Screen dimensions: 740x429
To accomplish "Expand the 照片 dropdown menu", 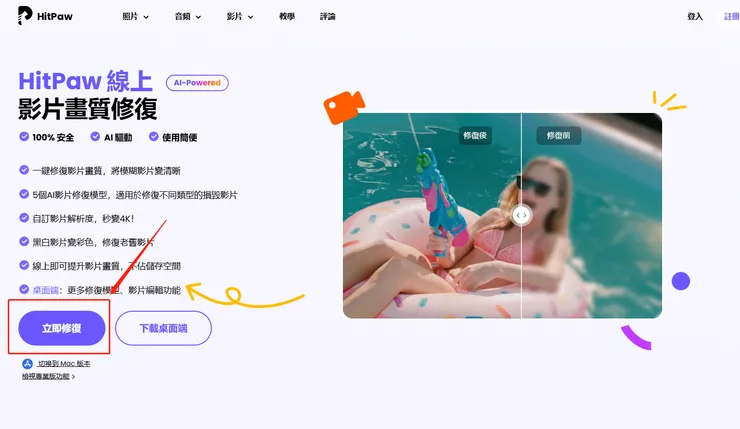I will 135,17.
